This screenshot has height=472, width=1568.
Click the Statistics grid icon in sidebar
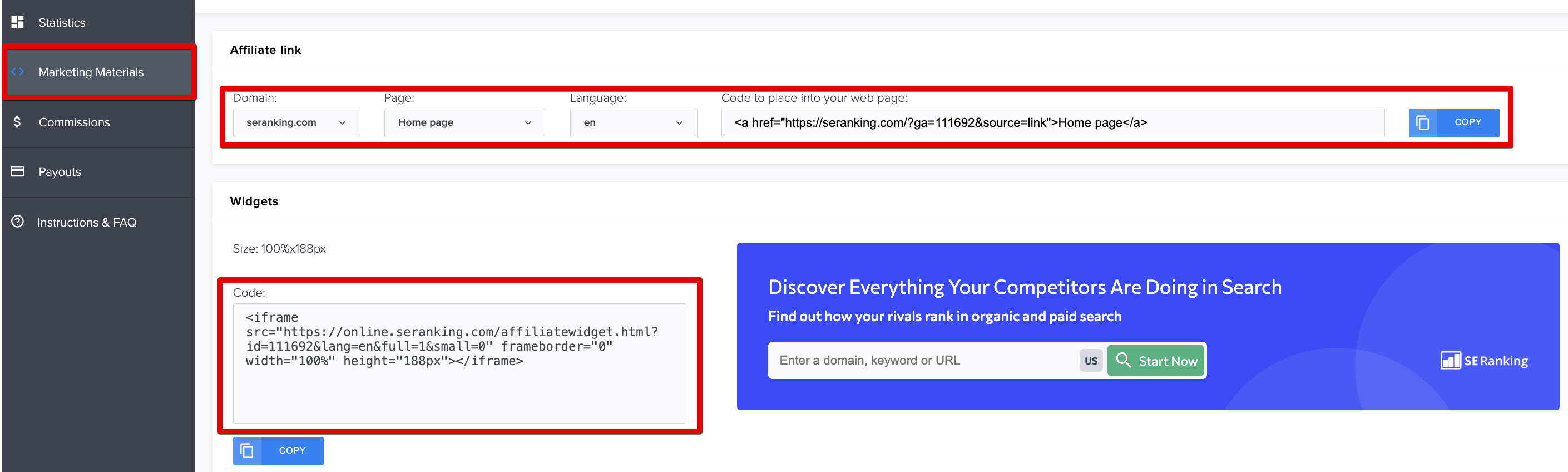coord(18,22)
